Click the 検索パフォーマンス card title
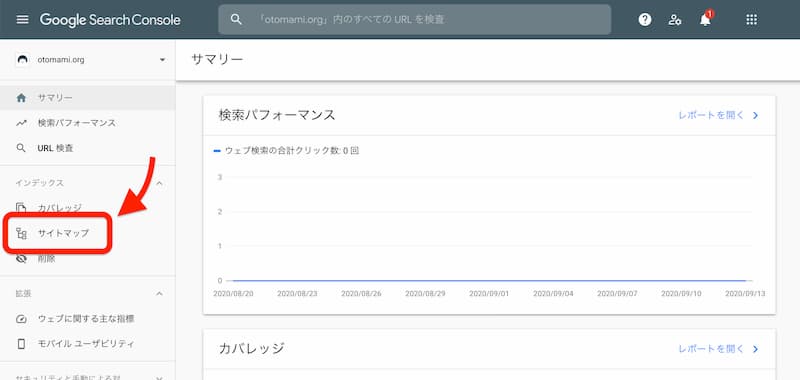The image size is (800, 380). pos(277,115)
